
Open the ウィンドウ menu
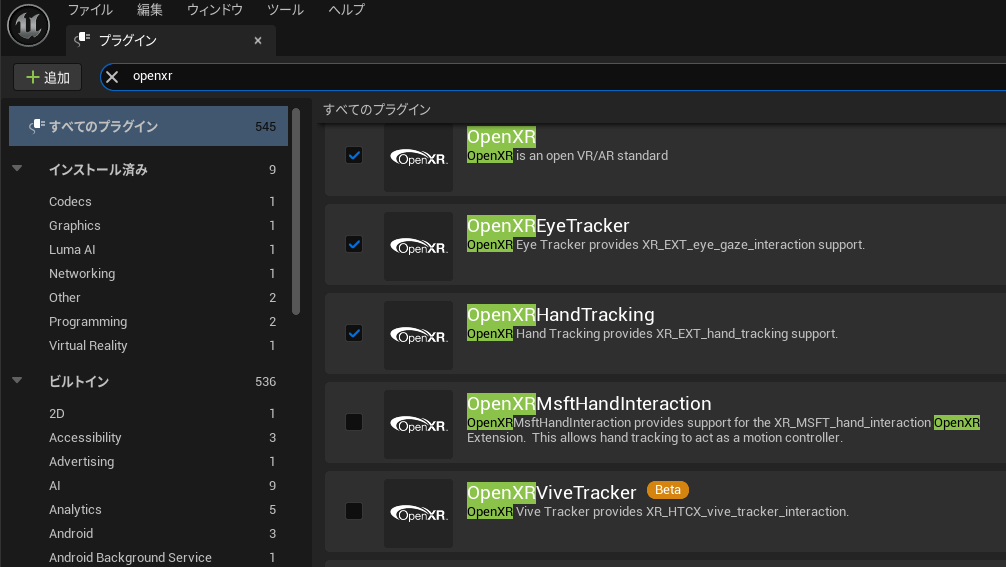[214, 10]
